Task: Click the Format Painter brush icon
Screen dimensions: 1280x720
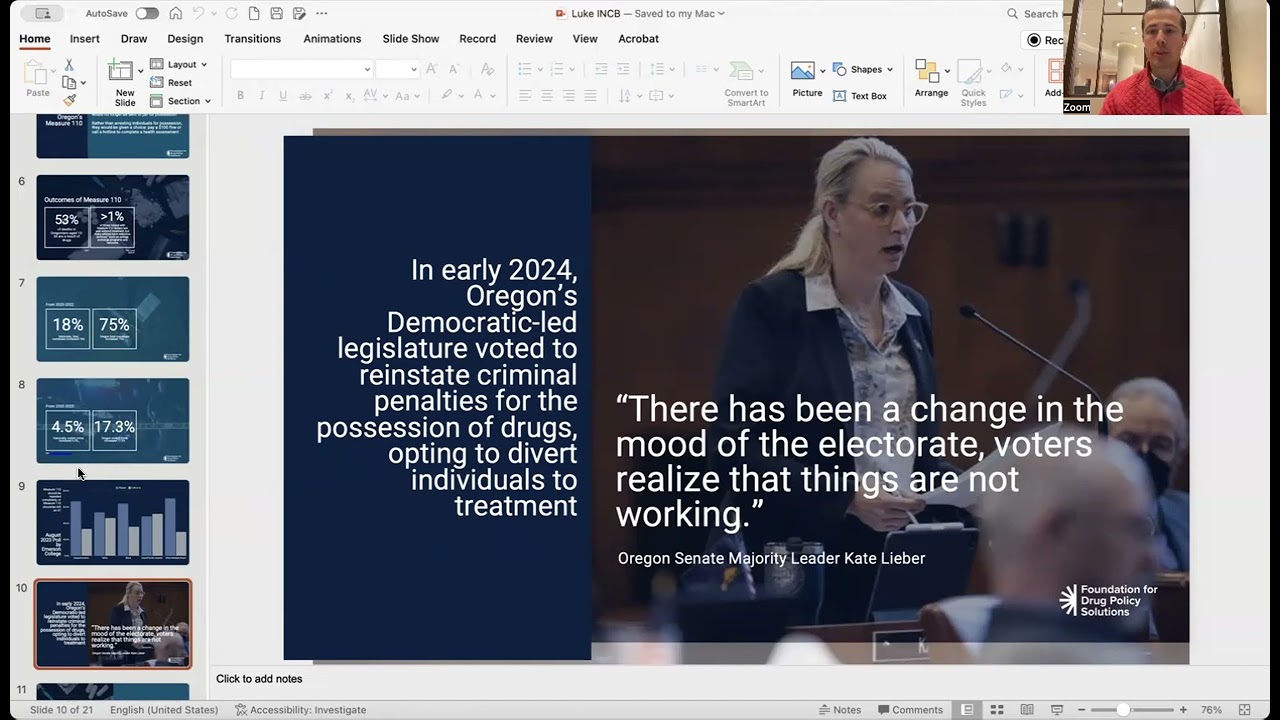Action: click(69, 100)
